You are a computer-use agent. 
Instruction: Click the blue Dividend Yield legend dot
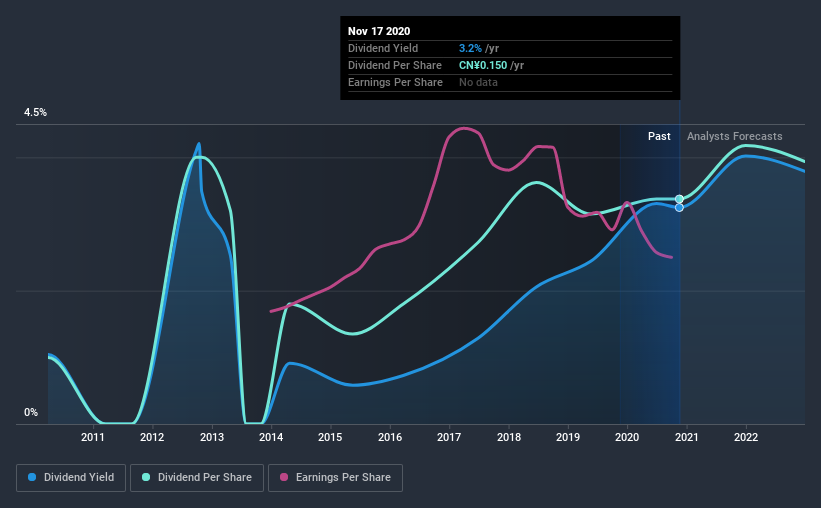coord(32,477)
